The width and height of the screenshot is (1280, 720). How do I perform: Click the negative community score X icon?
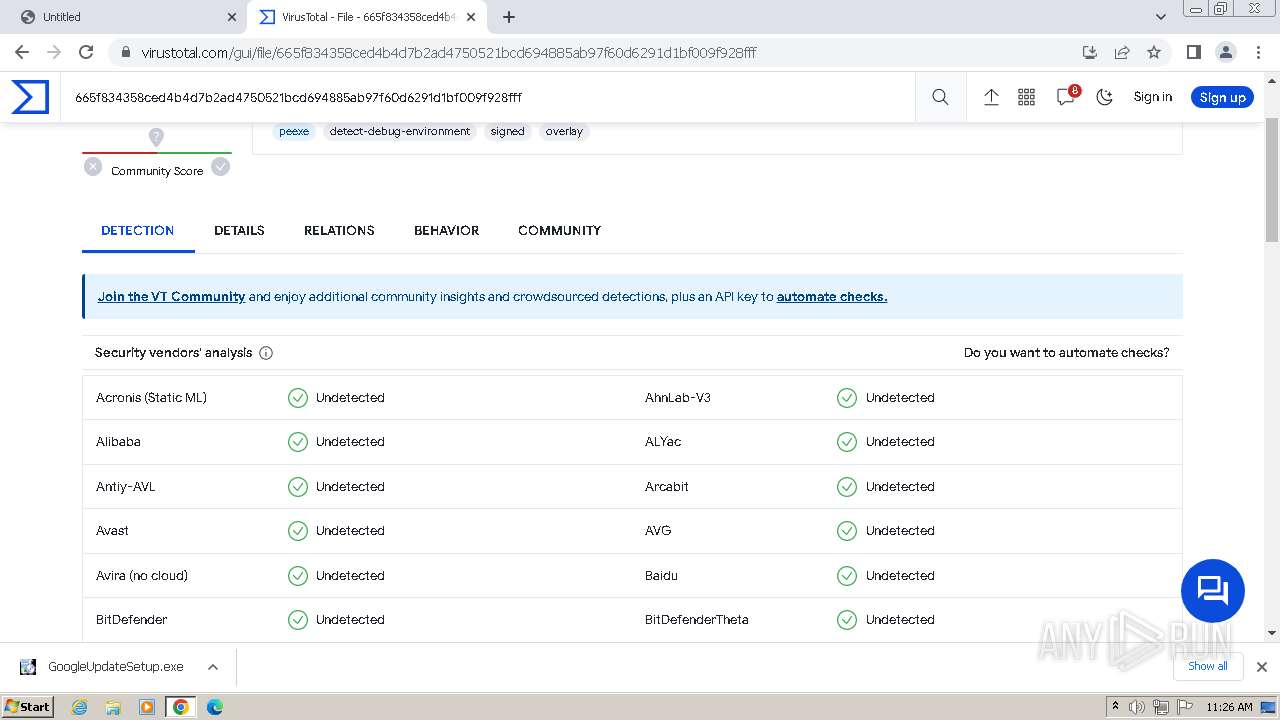93,167
